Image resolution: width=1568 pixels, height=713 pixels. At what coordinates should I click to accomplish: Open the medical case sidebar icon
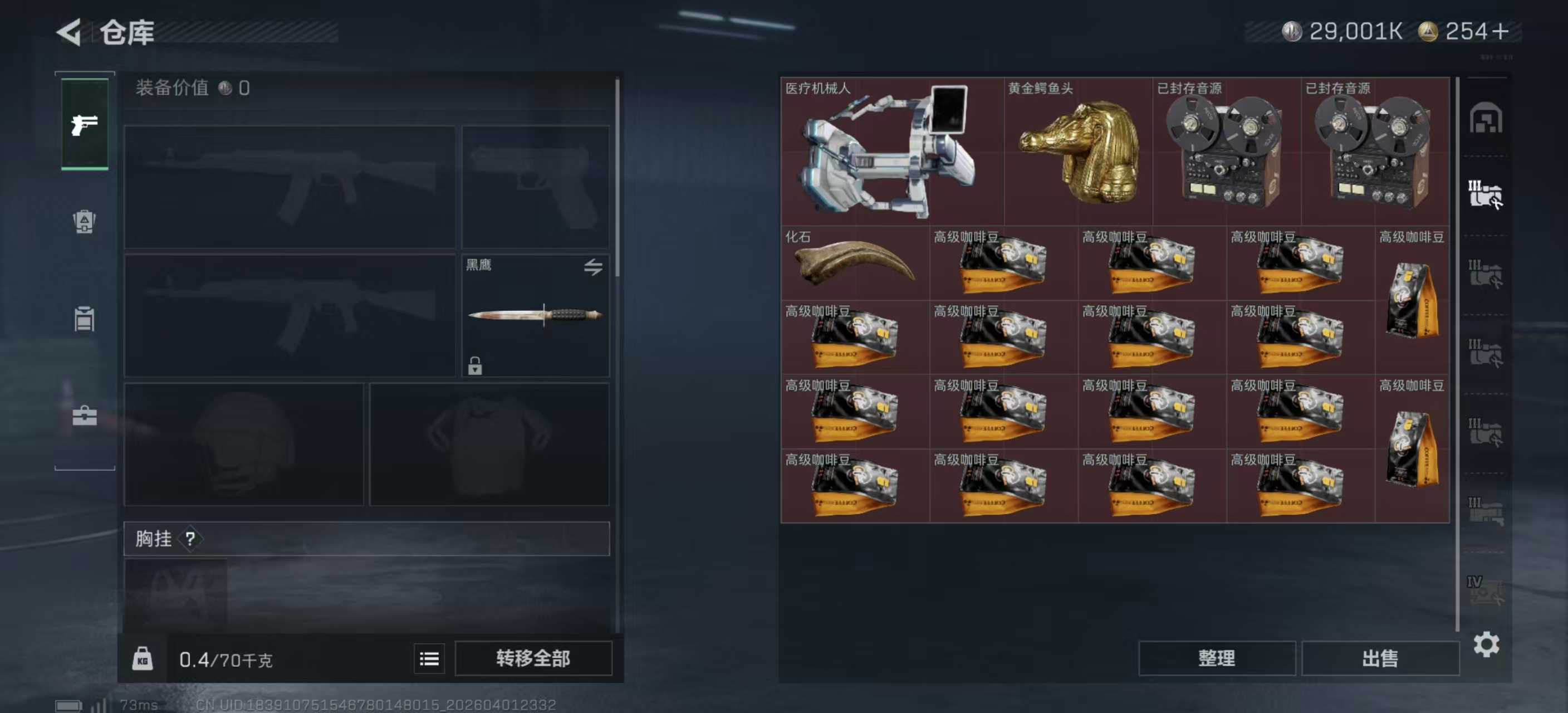85,416
